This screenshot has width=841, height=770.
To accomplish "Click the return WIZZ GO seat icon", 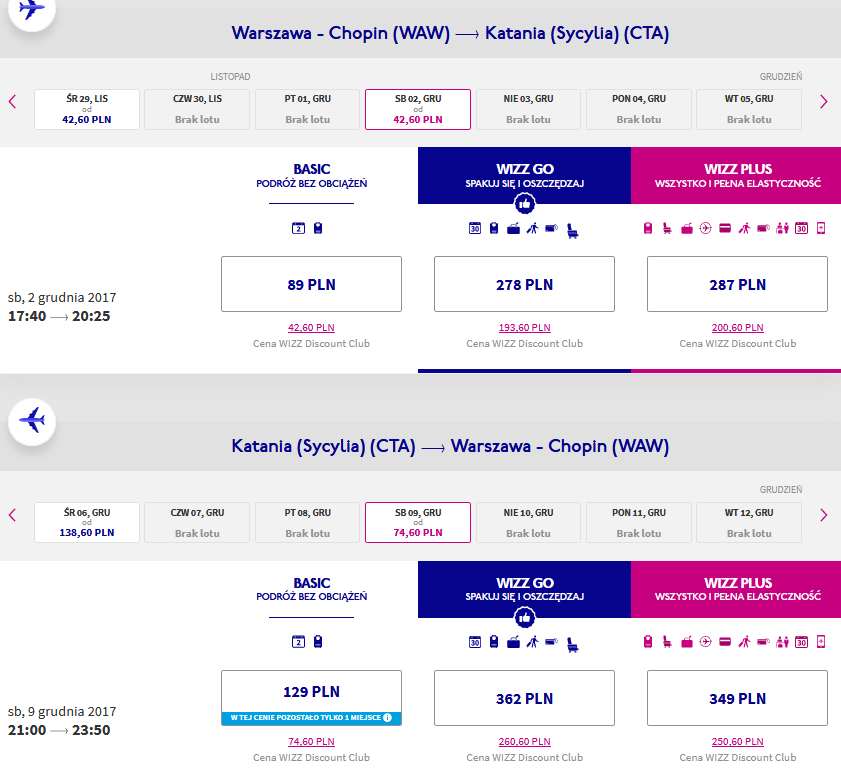I will pos(573,645).
